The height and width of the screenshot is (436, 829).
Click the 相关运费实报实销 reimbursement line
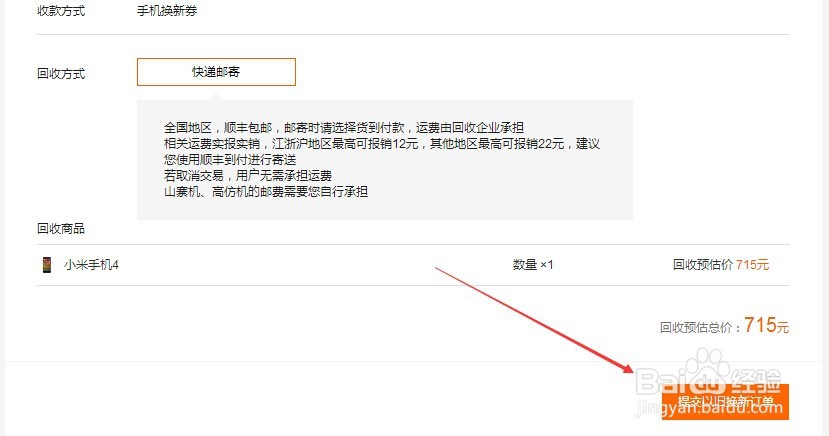(x=382, y=144)
